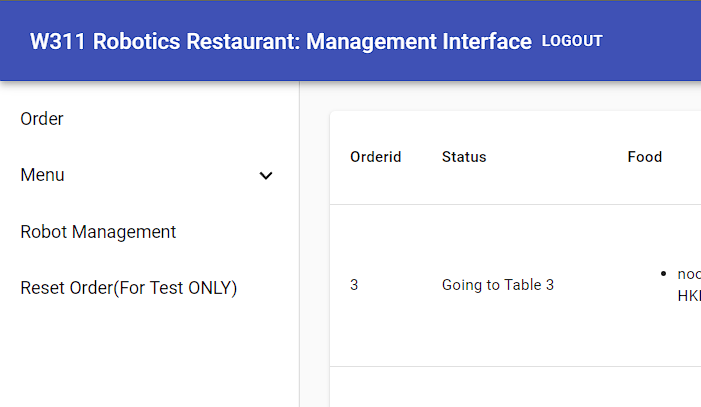Click the LOGOUT button in header
701x407 pixels.
point(572,41)
